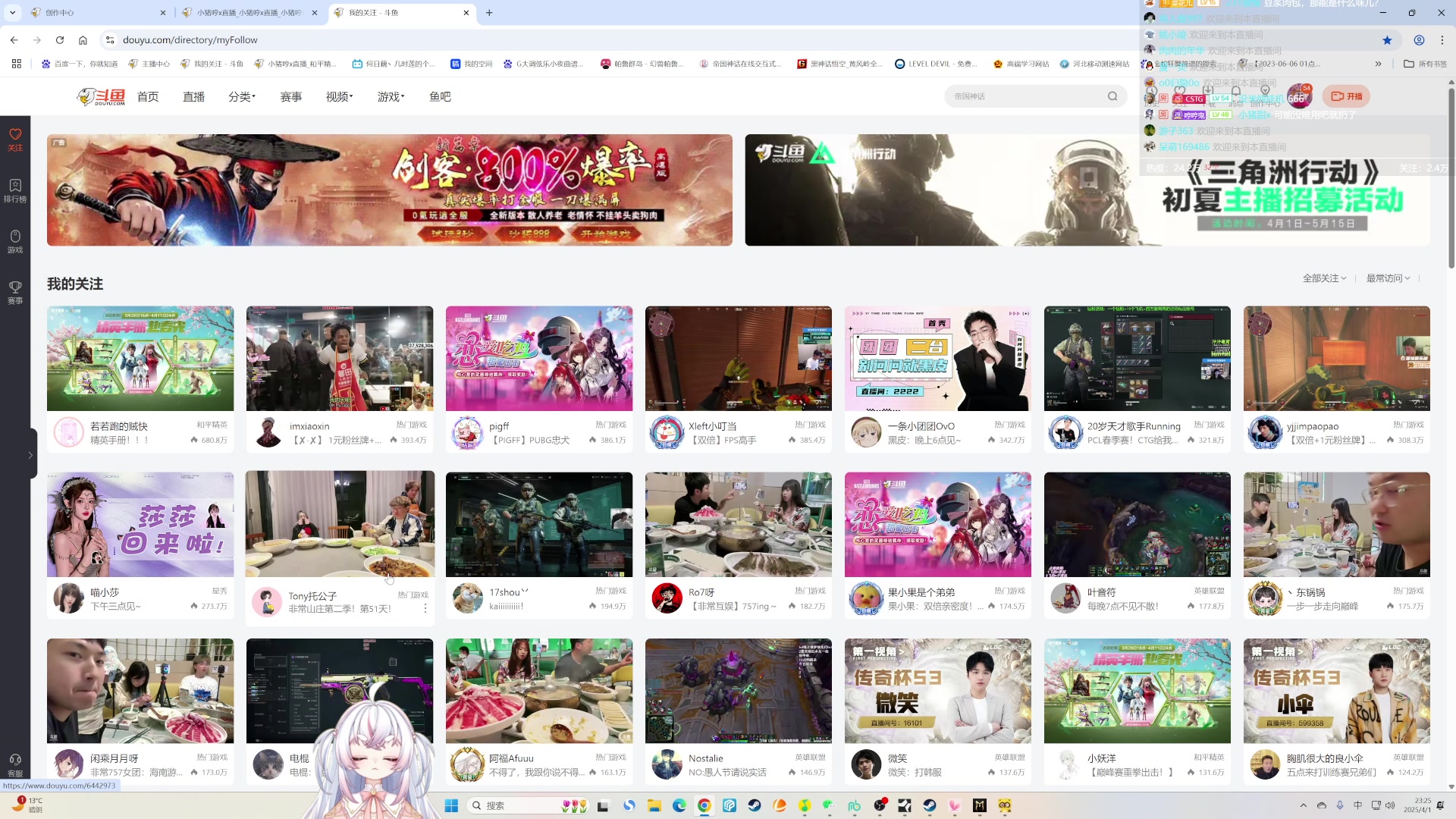Click the Windows taskbar search box
Image resolution: width=1456 pixels, height=819 pixels.
[x=528, y=805]
